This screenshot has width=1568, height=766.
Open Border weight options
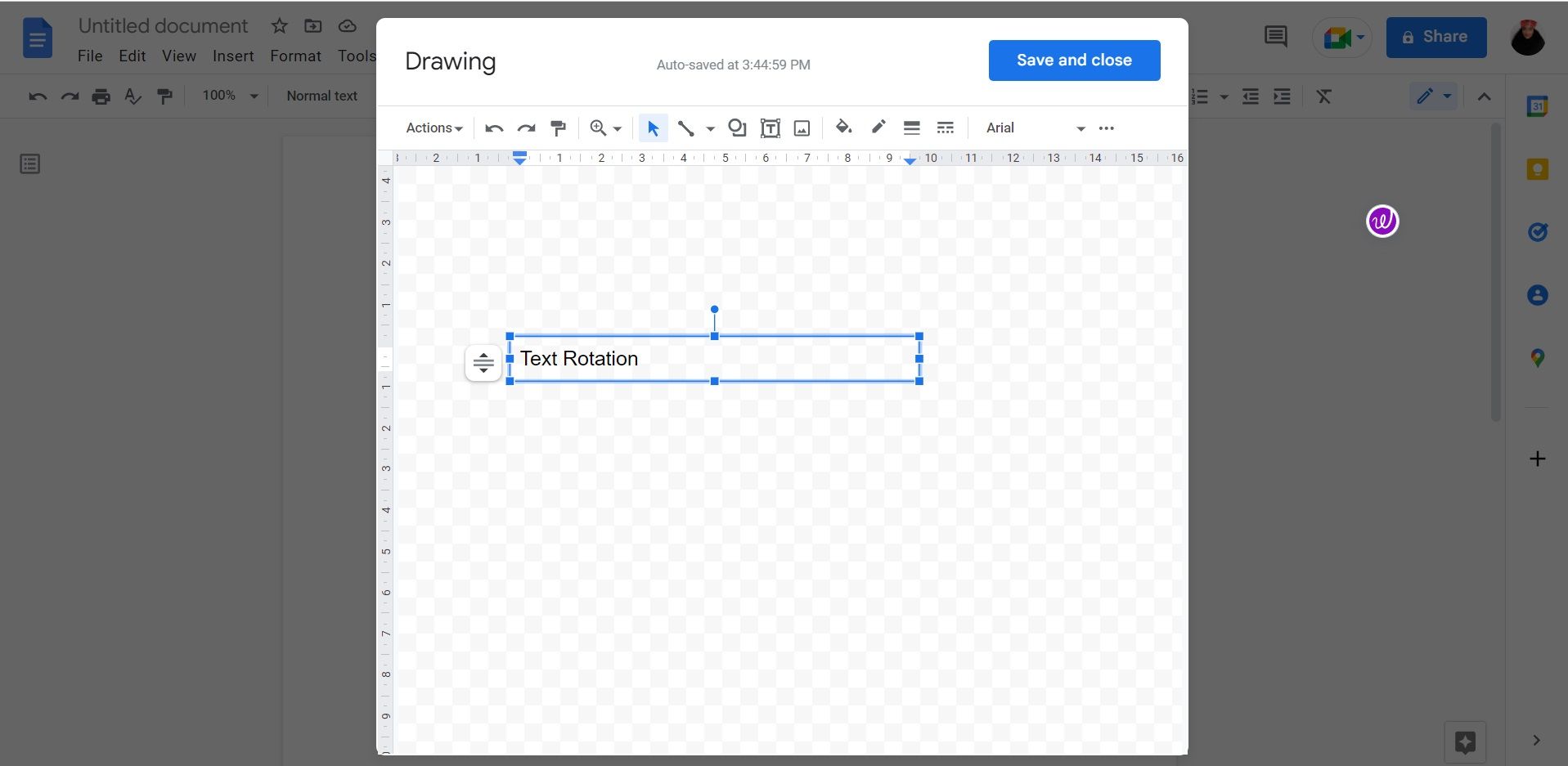pyautogui.click(x=911, y=128)
